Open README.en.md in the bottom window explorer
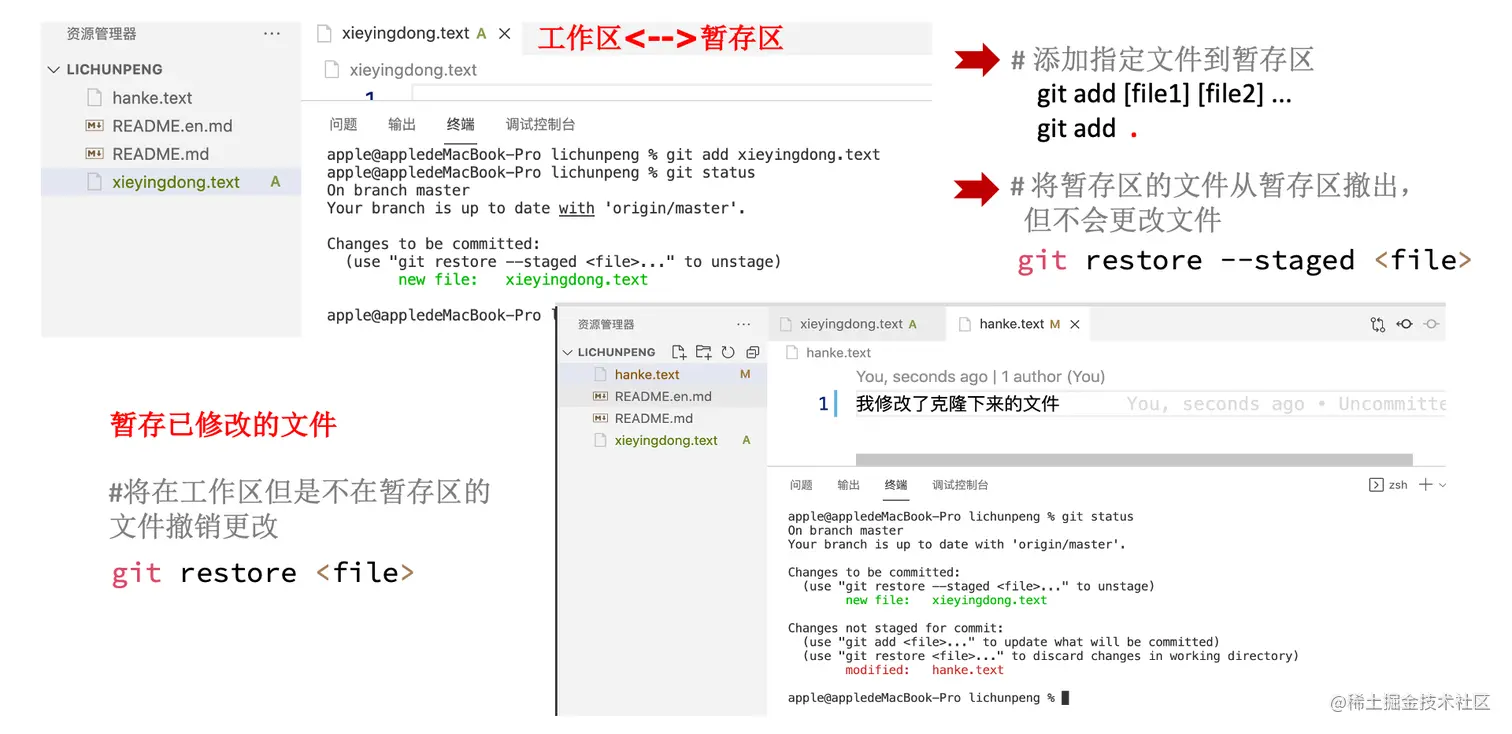The height and width of the screenshot is (734, 1512). click(662, 396)
